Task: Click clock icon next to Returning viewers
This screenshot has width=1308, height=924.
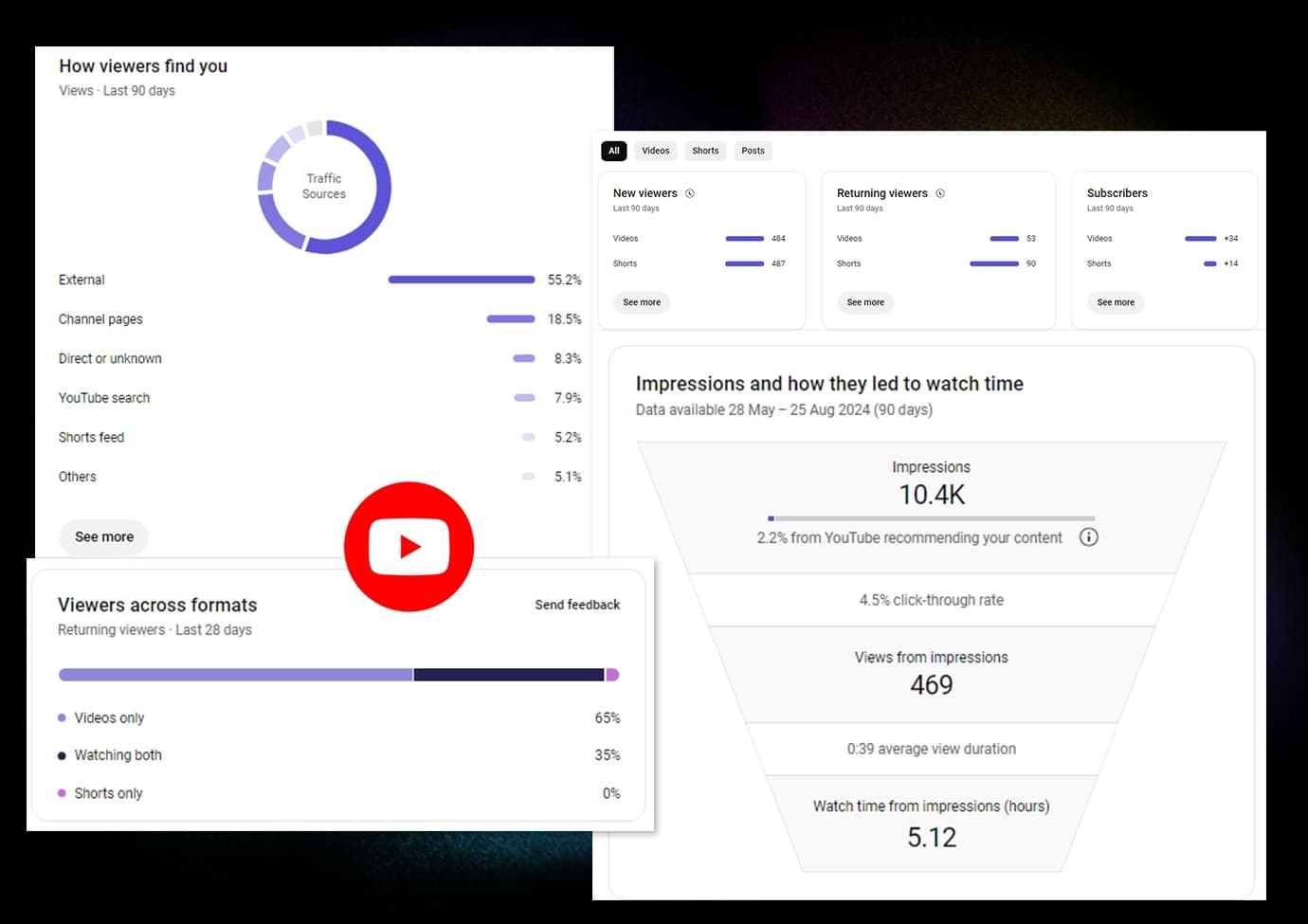Action: click(940, 193)
